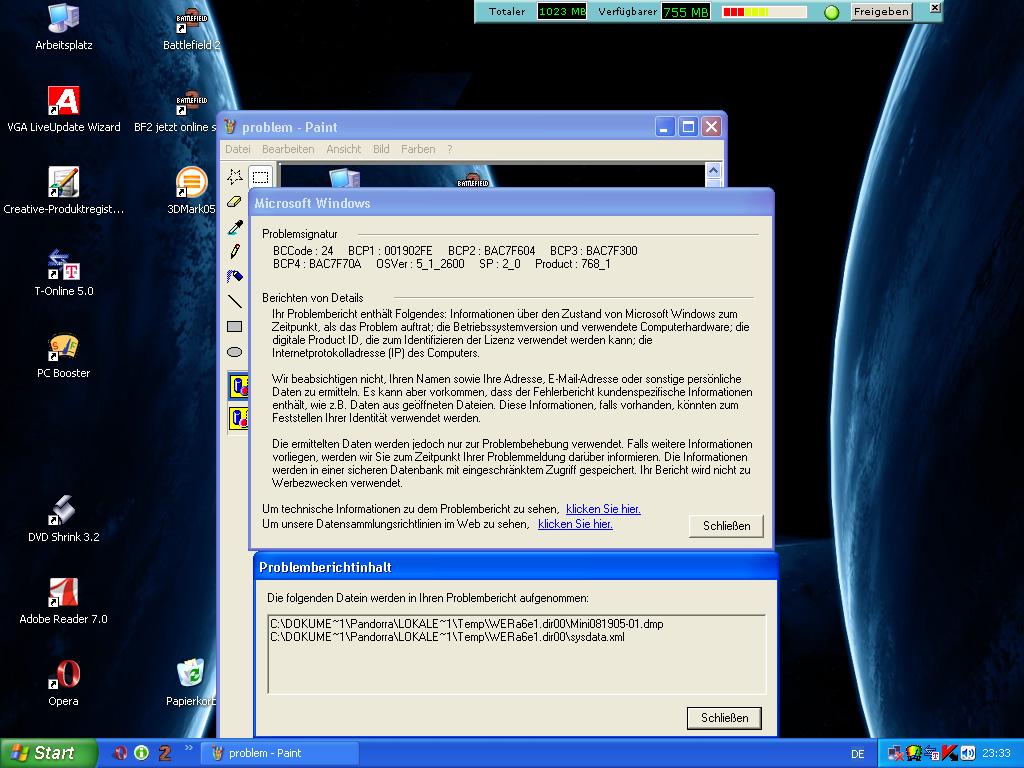
Task: Pick the Eraser tool in Paint
Action: click(x=235, y=202)
